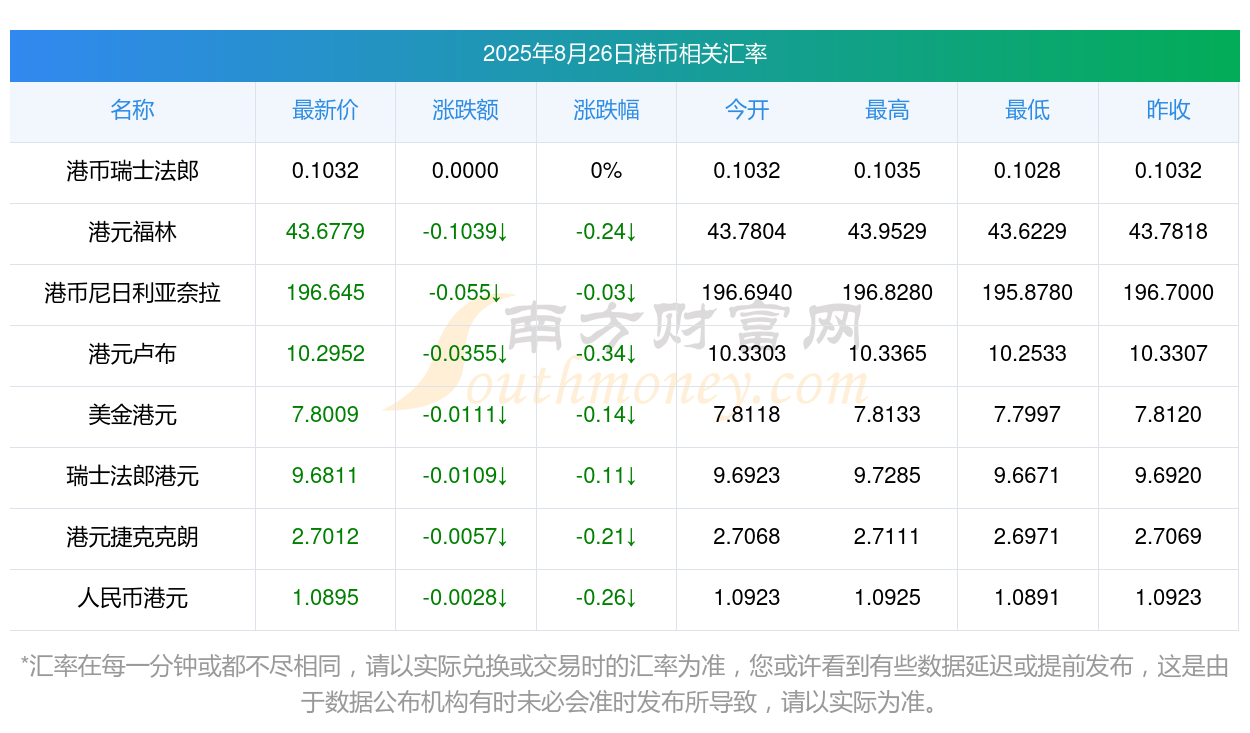The image size is (1250, 733).
Task: Click latest price 10.2952 for 港元卢布
Action: pos(325,354)
